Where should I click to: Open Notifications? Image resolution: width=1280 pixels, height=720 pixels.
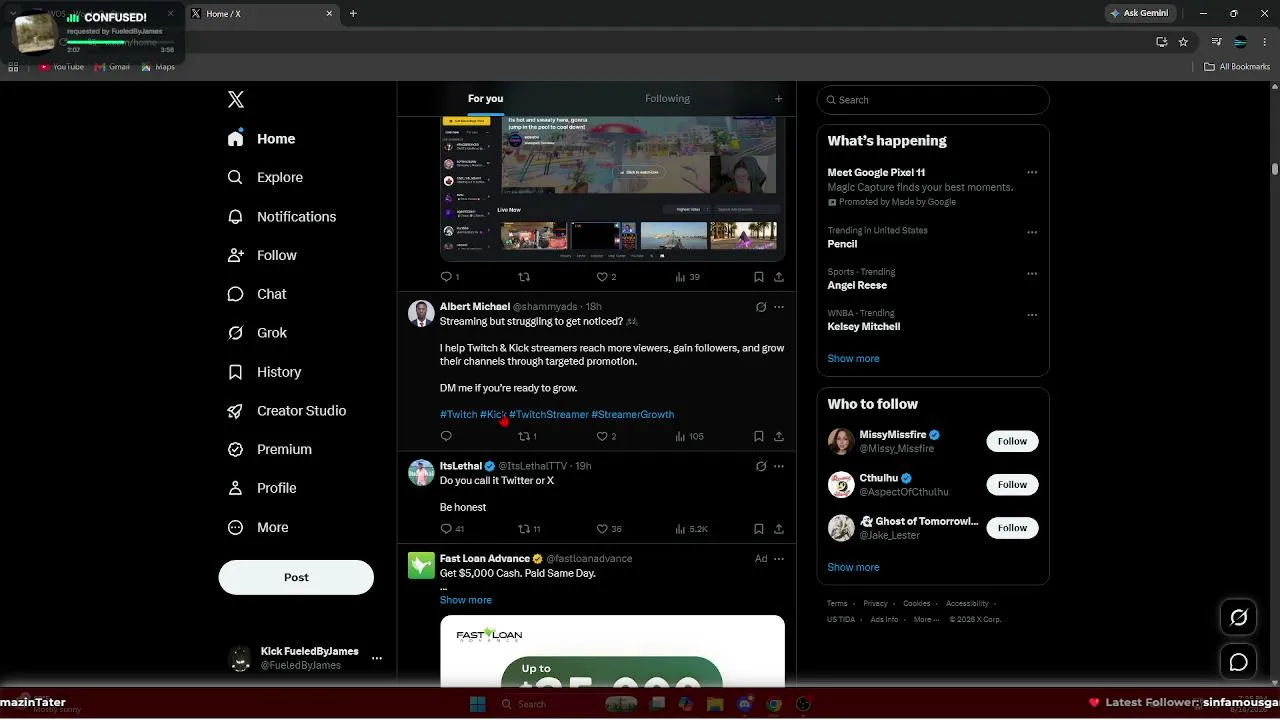(282, 216)
